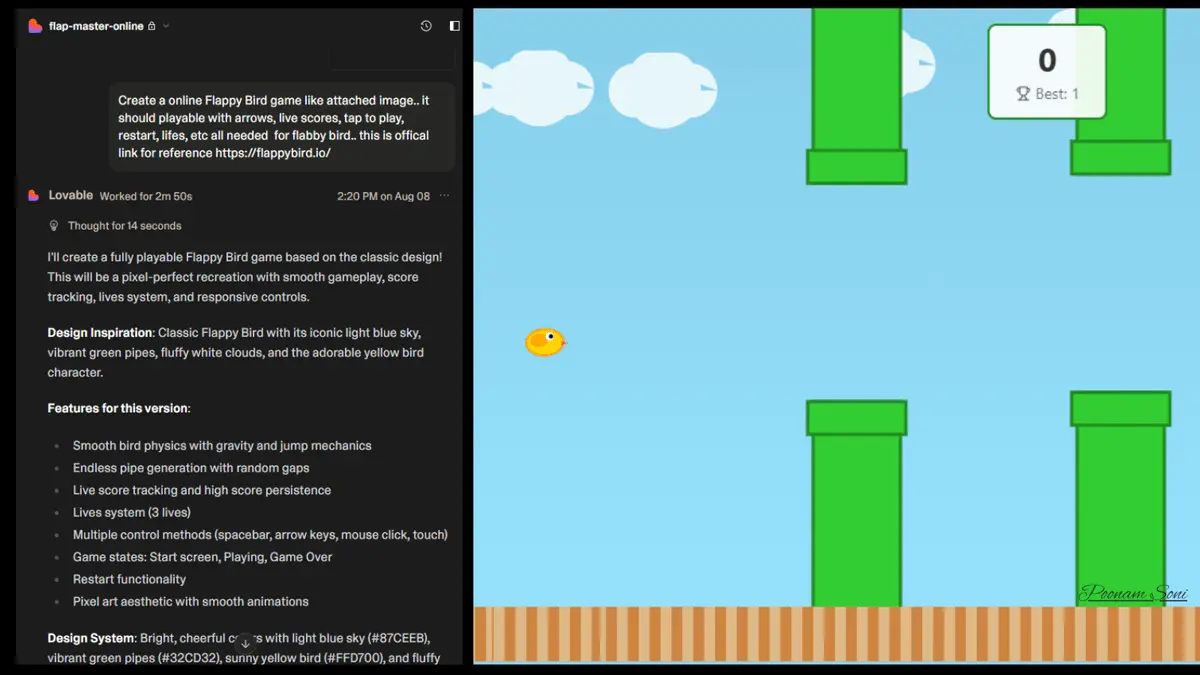Click the yellow bird in the game
Viewport: 1200px width, 675px height.
tap(545, 342)
